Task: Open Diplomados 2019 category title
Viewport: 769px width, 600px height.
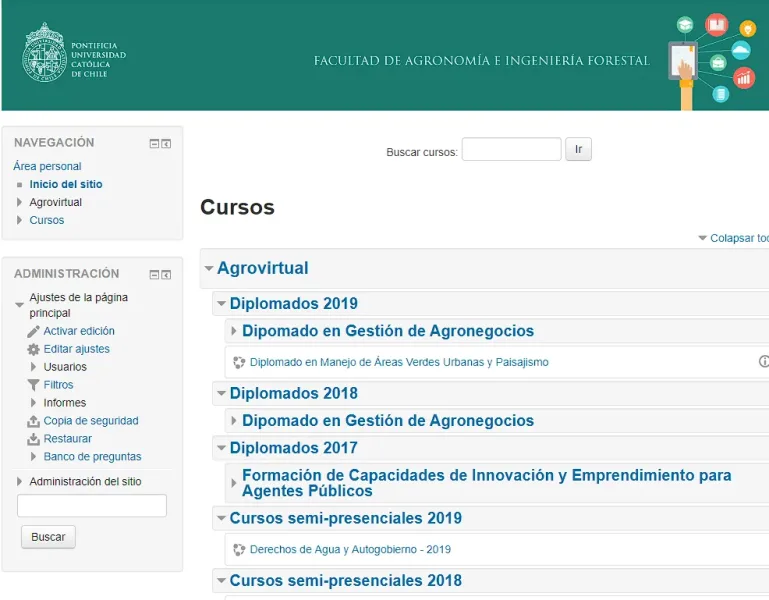Action: pos(294,304)
